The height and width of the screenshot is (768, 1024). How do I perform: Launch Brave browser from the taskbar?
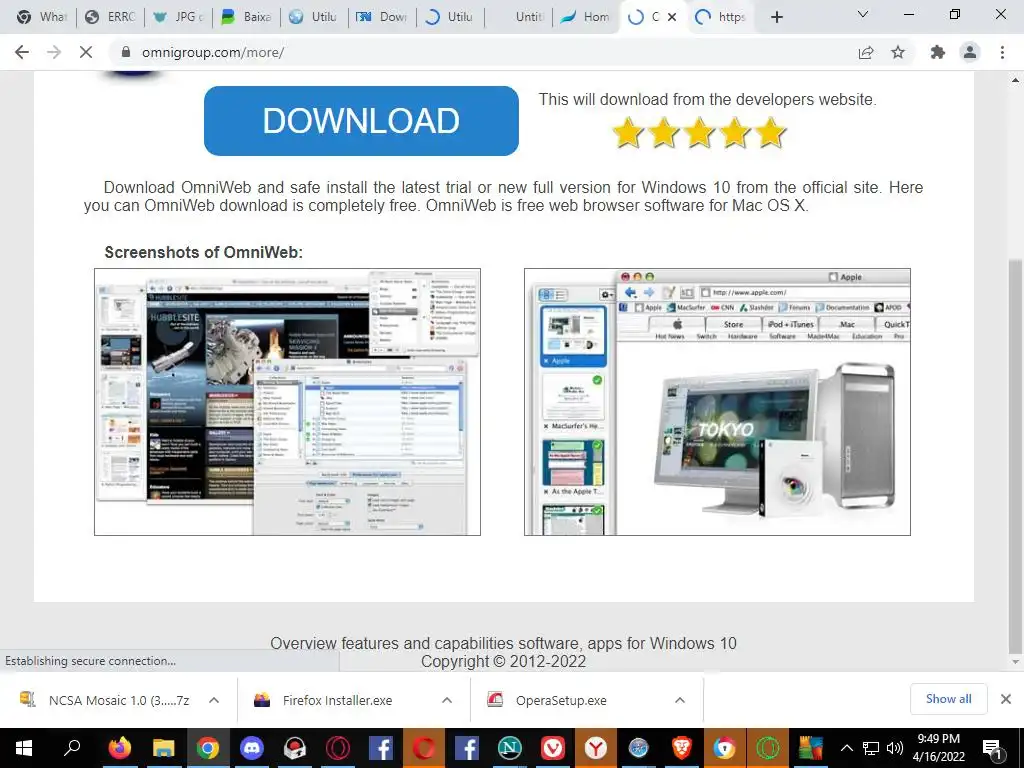point(682,748)
